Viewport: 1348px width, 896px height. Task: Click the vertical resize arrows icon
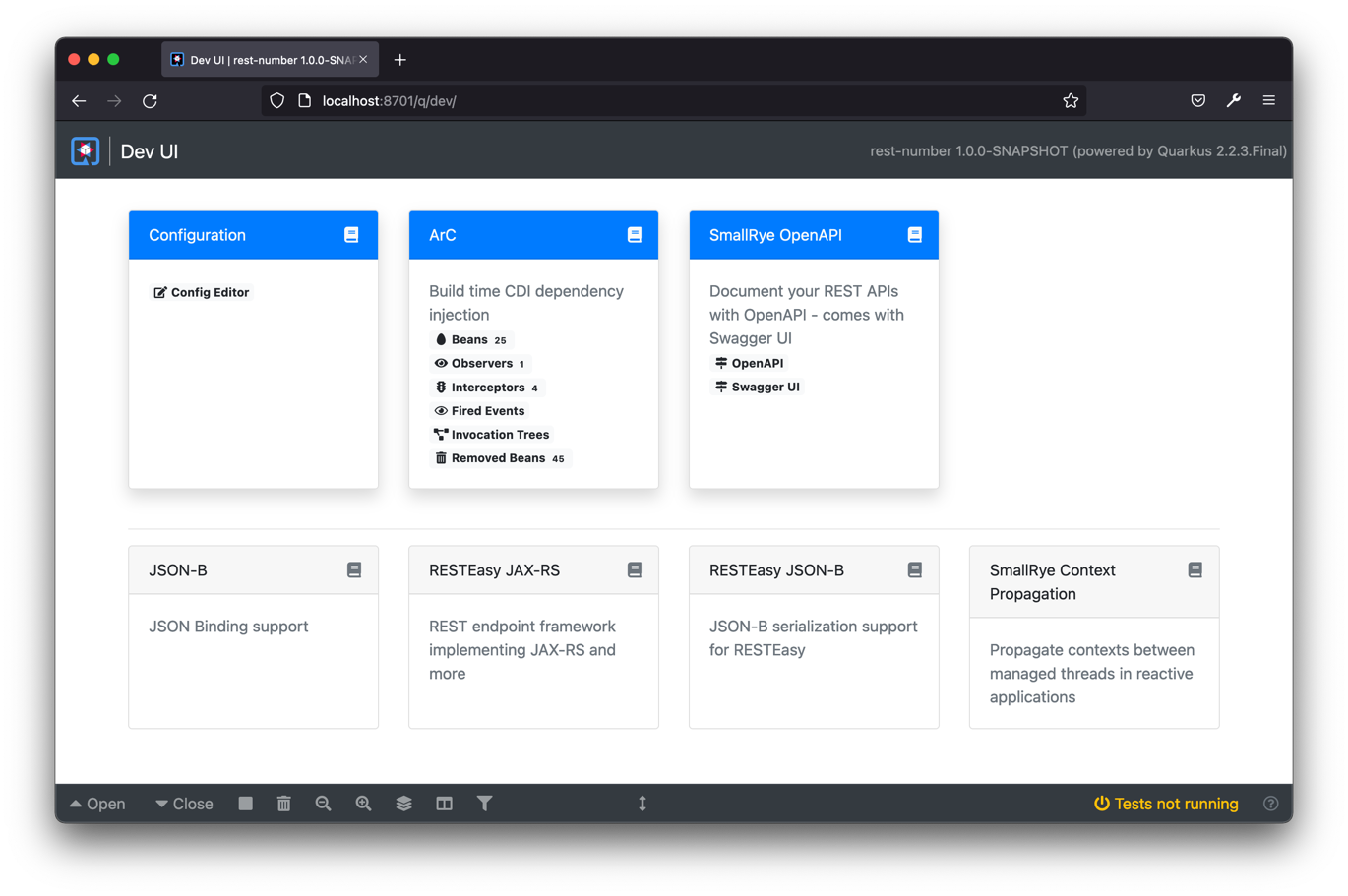coord(643,804)
